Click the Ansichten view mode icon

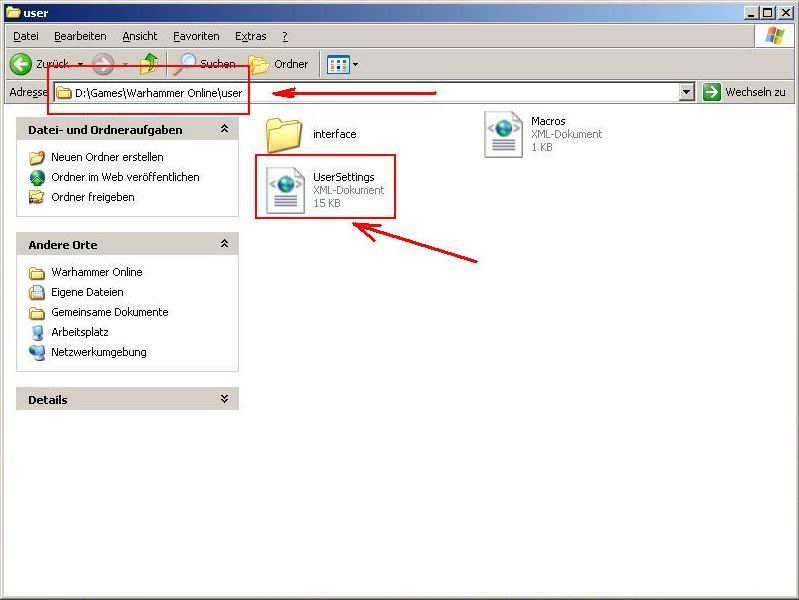point(338,65)
